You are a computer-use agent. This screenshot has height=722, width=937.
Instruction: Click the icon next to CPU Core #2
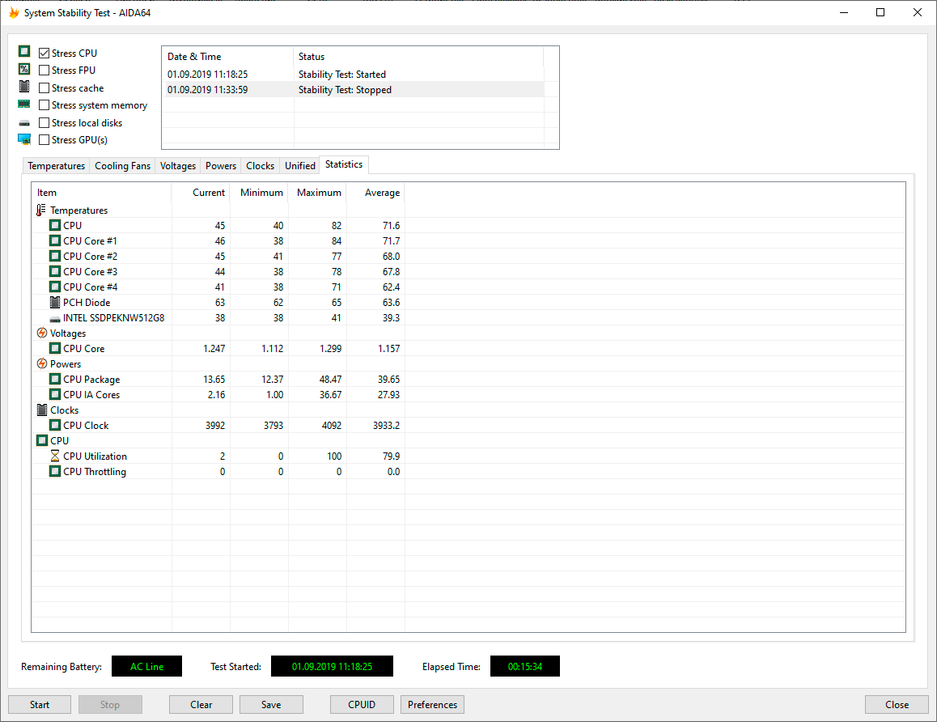[x=54, y=256]
